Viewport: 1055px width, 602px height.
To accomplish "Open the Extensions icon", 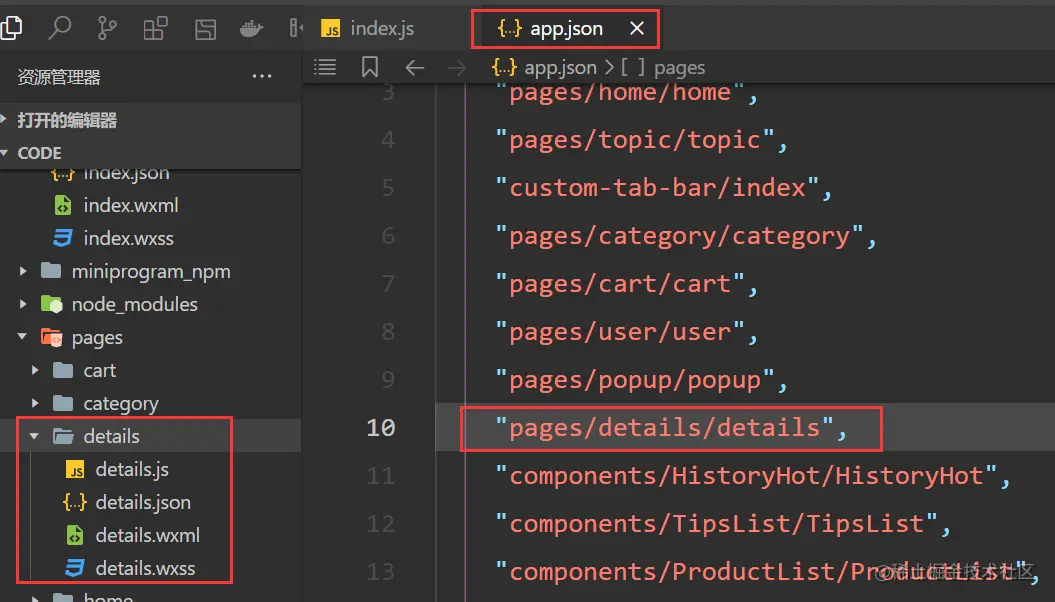I will coord(155,28).
